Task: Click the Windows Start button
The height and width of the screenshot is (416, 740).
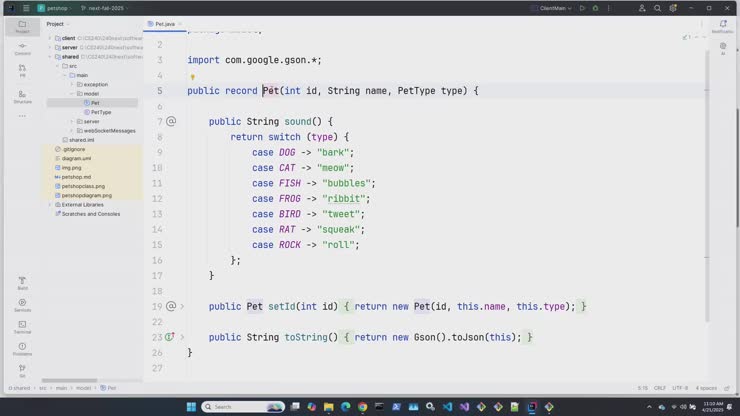Action: tap(191, 407)
